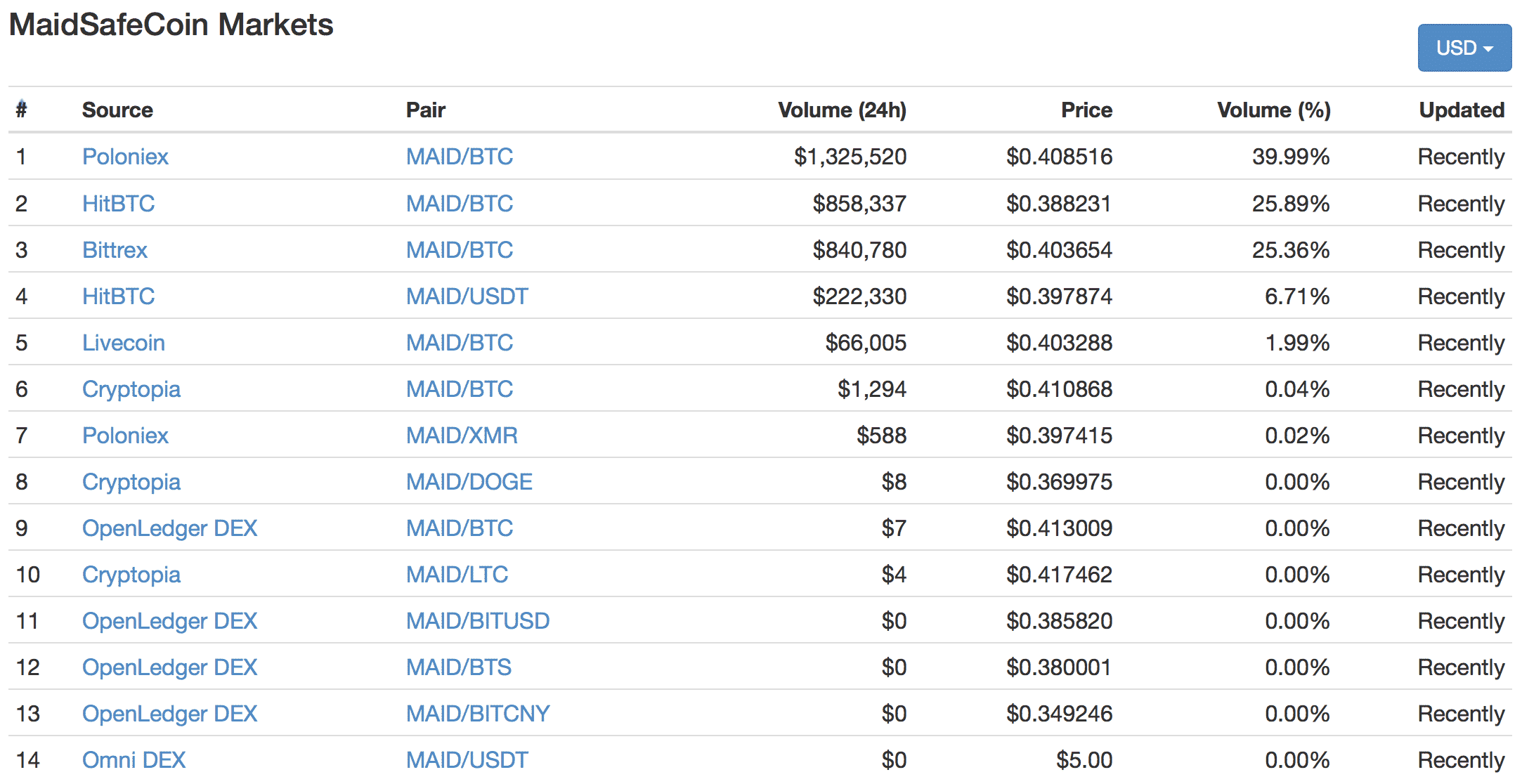Screen dimensions: 1522x784
Task: Open the Omni DEX source link
Action: click(134, 759)
